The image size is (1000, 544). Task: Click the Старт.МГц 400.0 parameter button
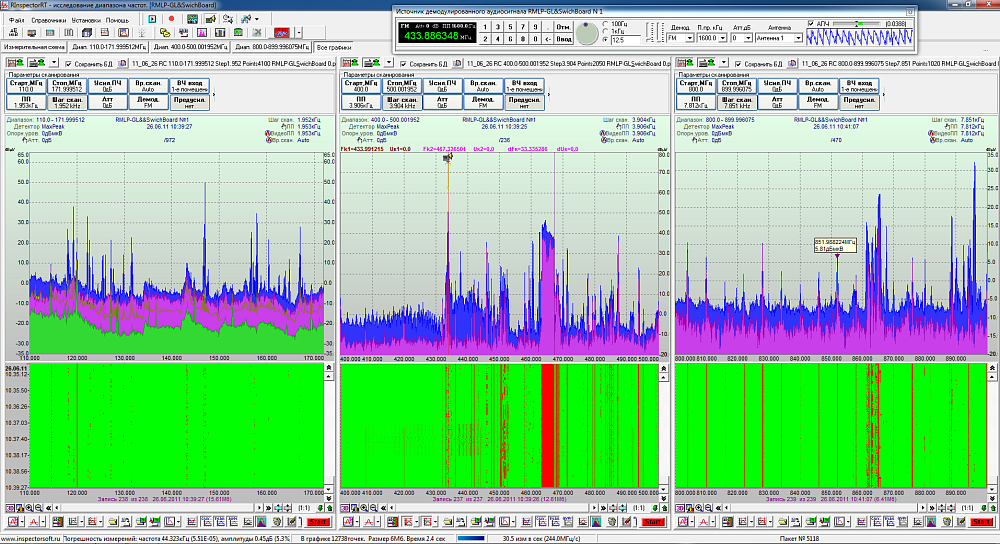tap(360, 86)
